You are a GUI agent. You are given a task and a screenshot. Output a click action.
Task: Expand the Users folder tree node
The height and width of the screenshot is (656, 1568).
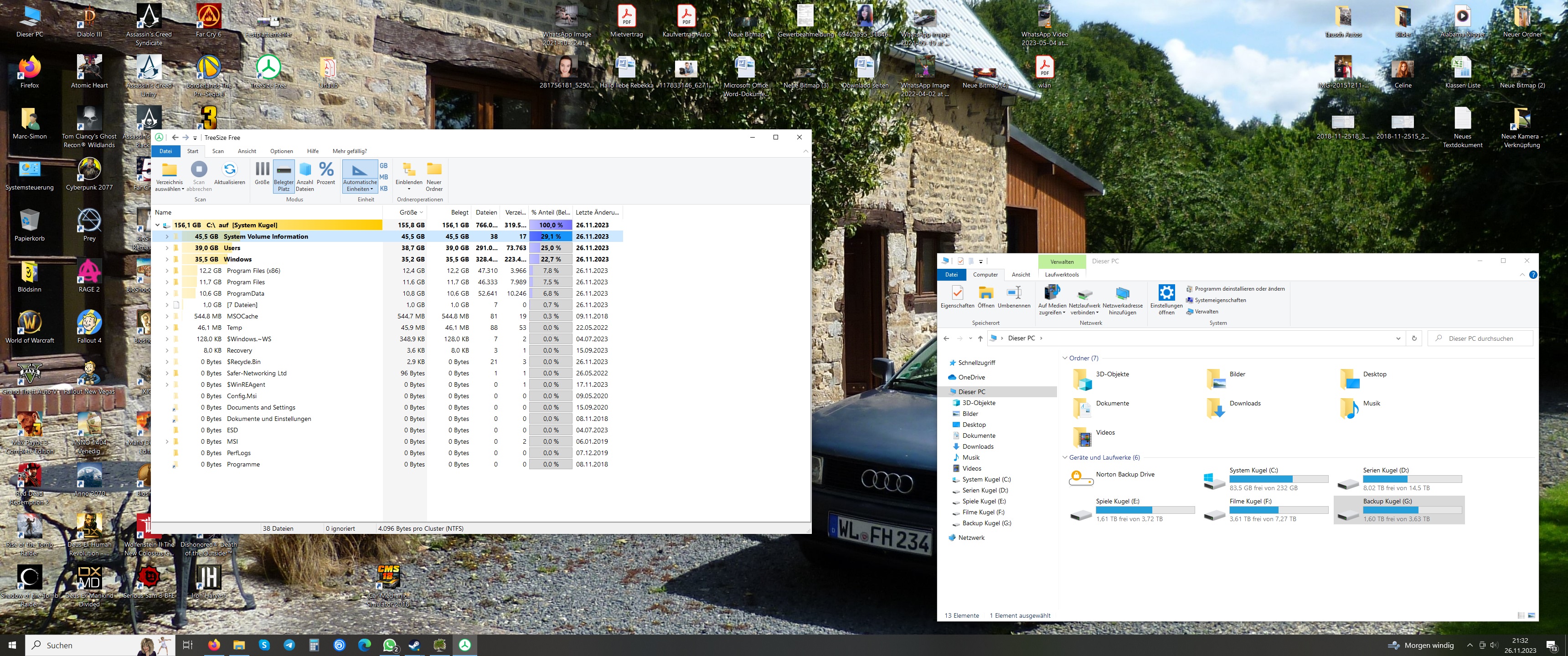point(167,248)
